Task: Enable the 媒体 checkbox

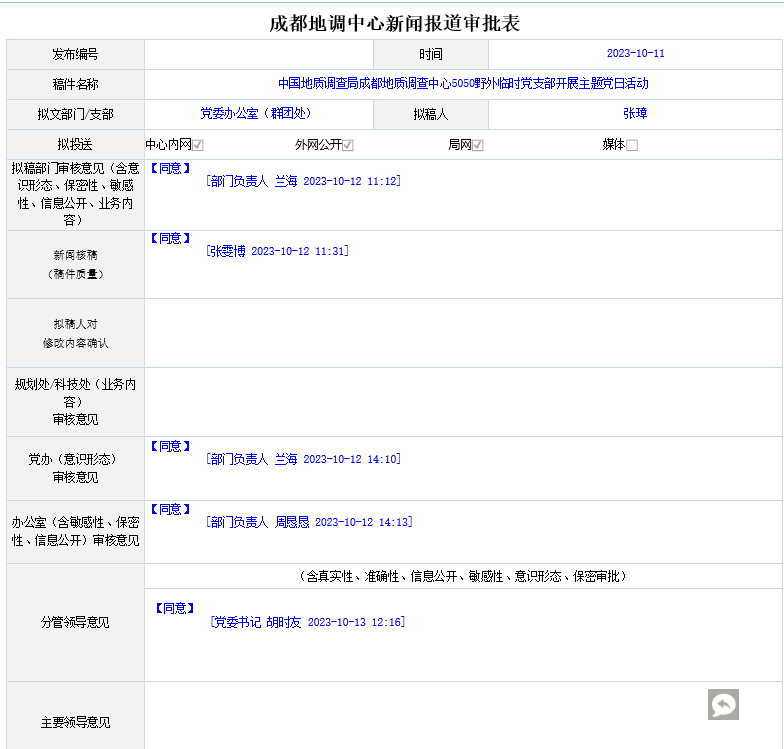Action: click(631, 145)
